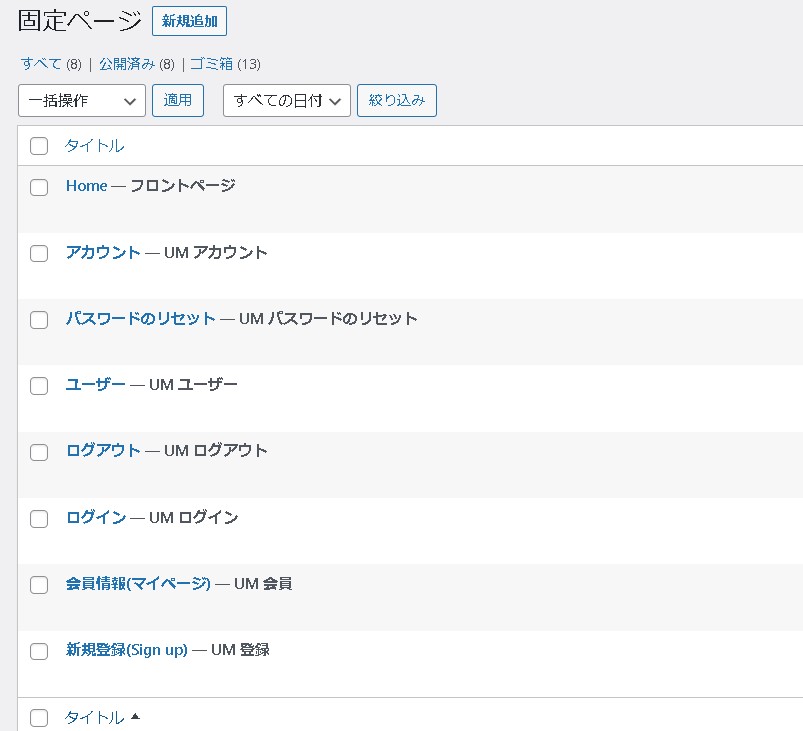Switch to the 公開済み filter view
Viewport: 803px width, 731px height.
tap(126, 64)
